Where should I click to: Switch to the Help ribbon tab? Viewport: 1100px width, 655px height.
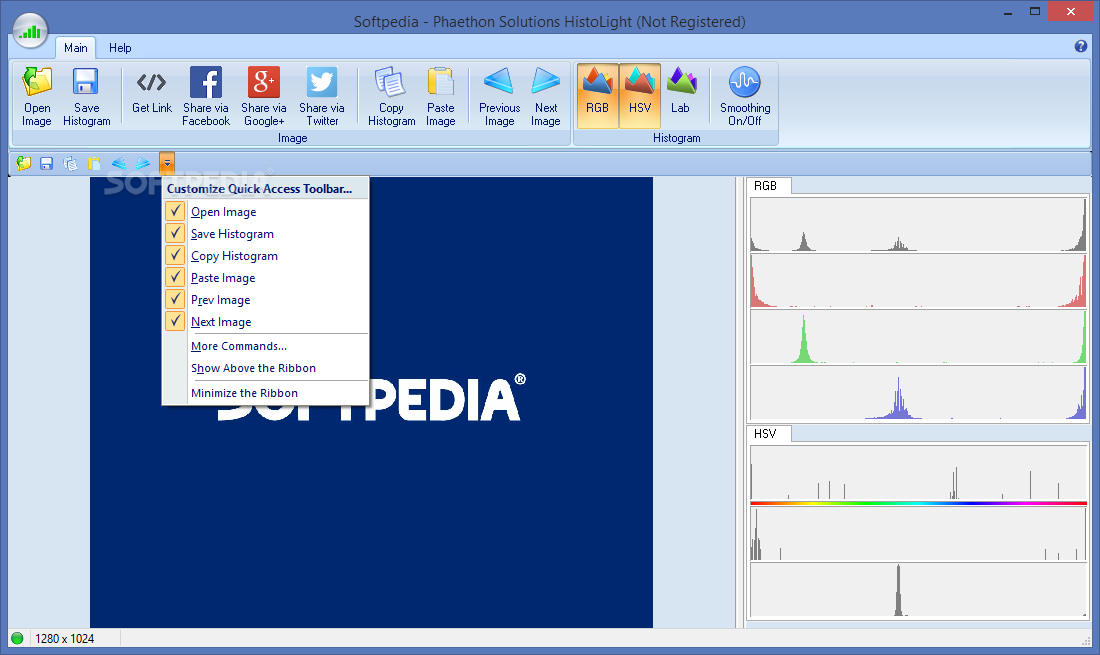(120, 48)
